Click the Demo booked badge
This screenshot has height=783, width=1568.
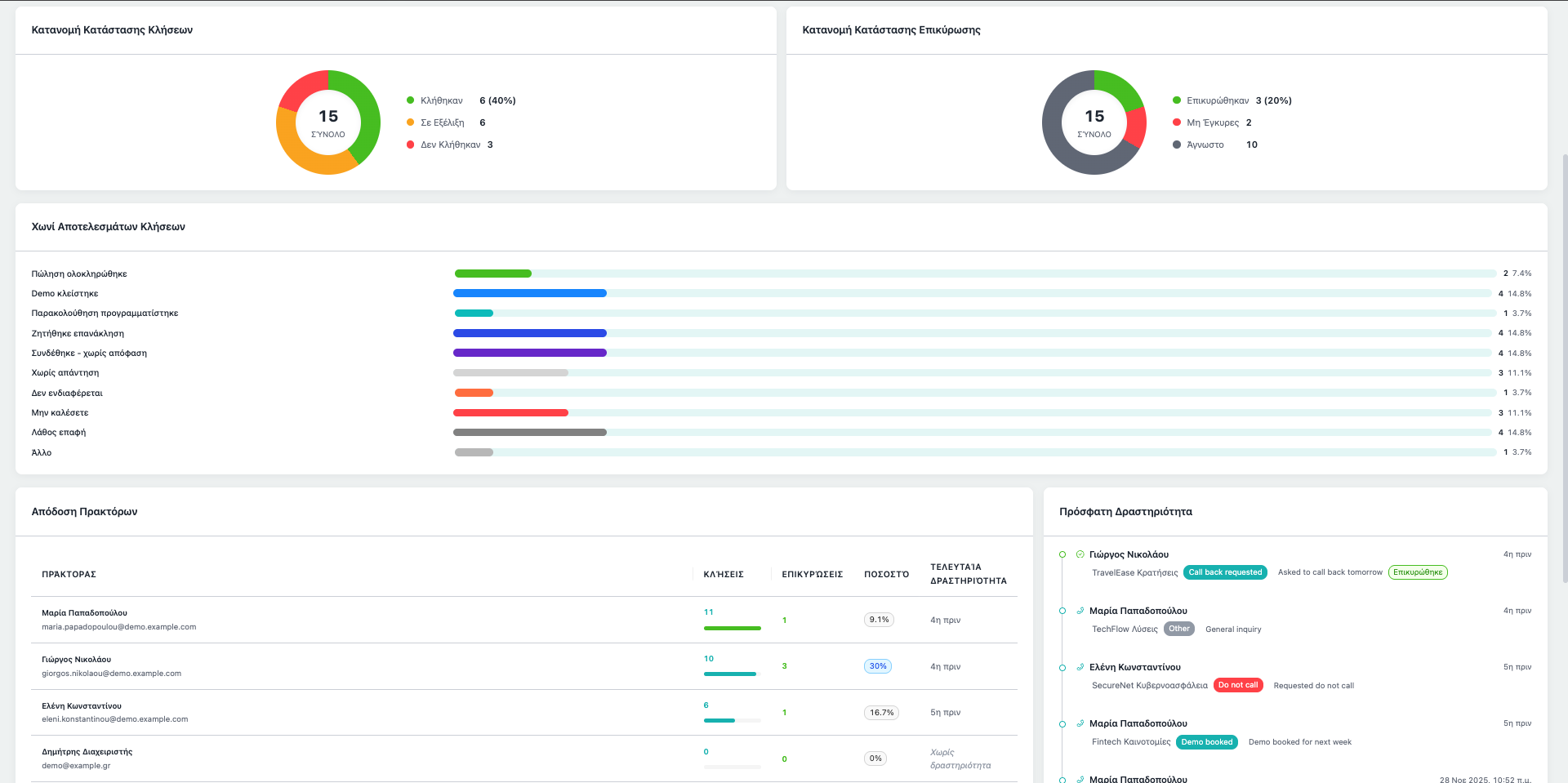1206,742
